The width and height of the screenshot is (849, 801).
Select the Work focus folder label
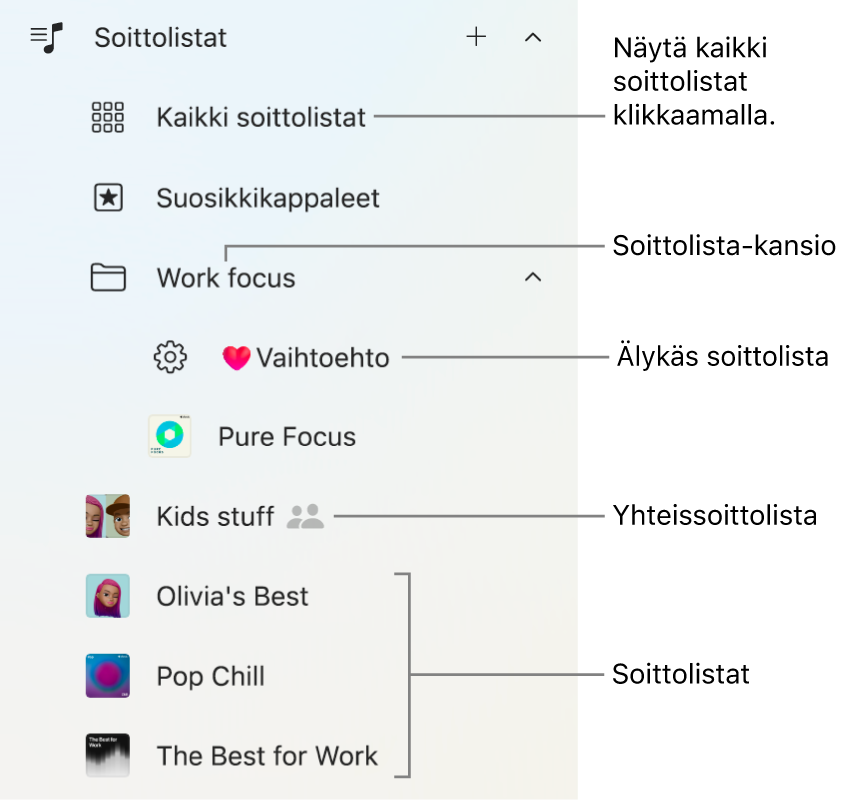click(x=226, y=278)
